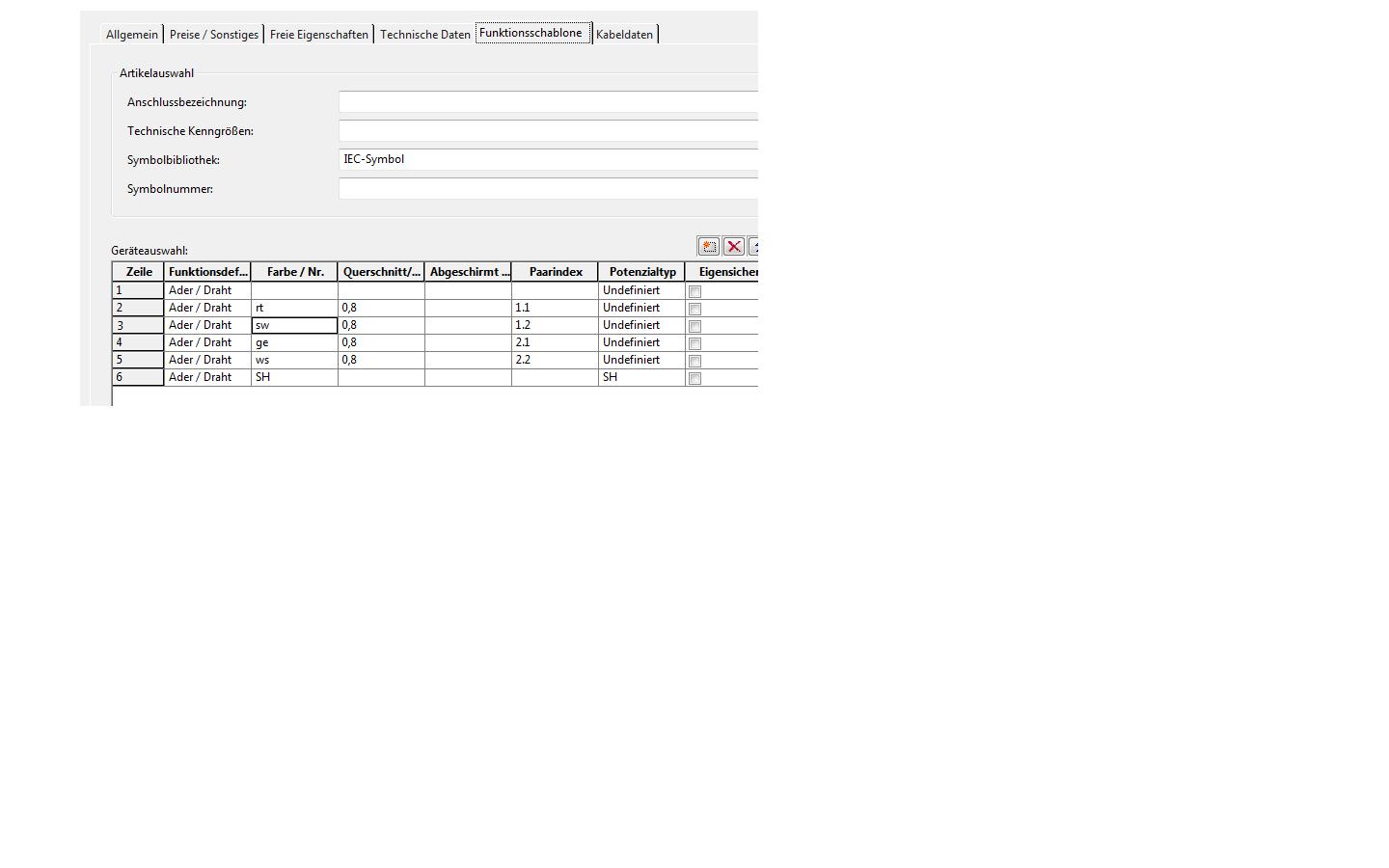Select the Funktionsschablone tab
Screen dimensions: 1389x868
pos(532,33)
